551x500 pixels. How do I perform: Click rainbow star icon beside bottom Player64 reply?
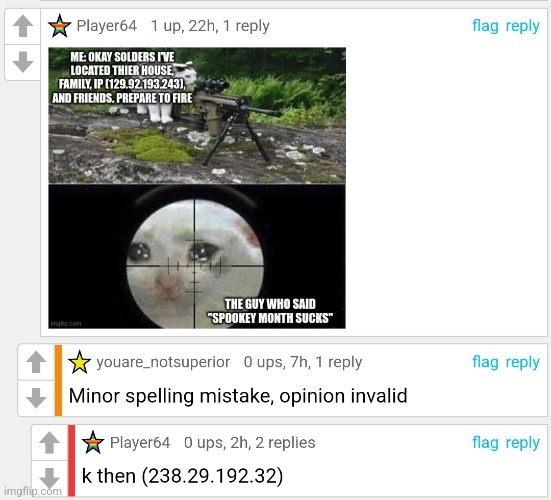(93, 442)
